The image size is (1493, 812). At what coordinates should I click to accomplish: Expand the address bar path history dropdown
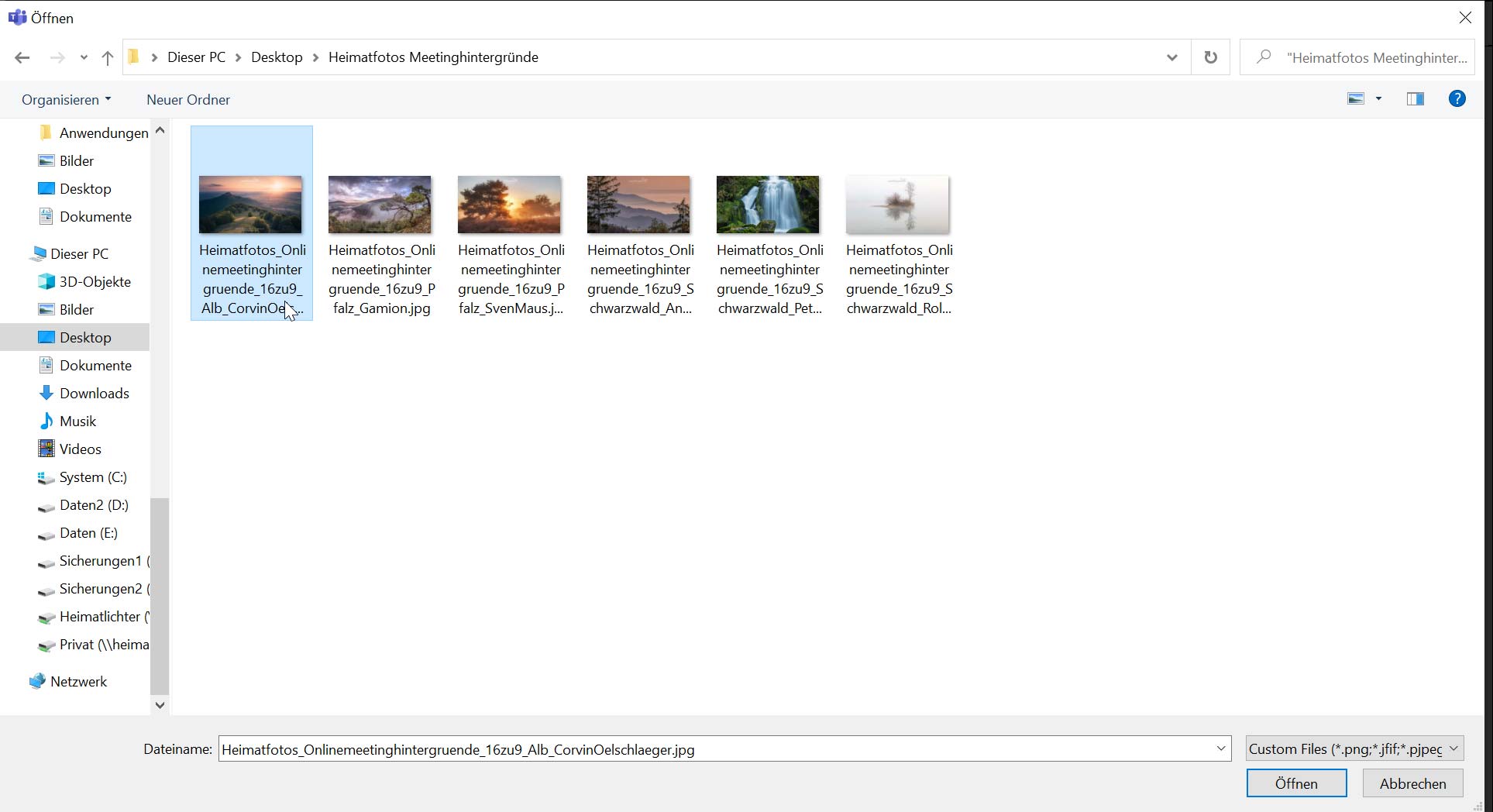[x=1171, y=57]
